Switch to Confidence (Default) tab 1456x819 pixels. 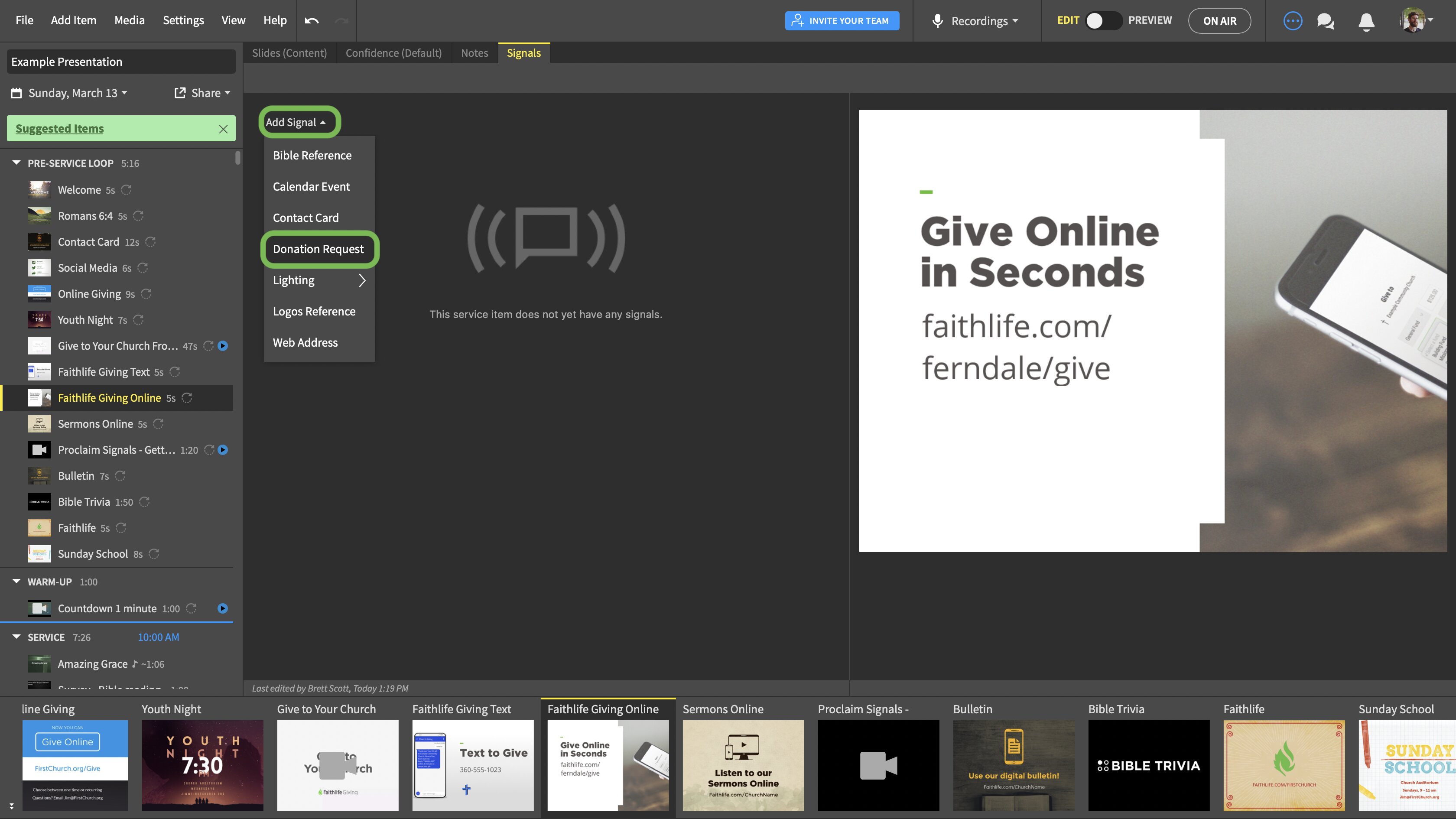coord(393,53)
